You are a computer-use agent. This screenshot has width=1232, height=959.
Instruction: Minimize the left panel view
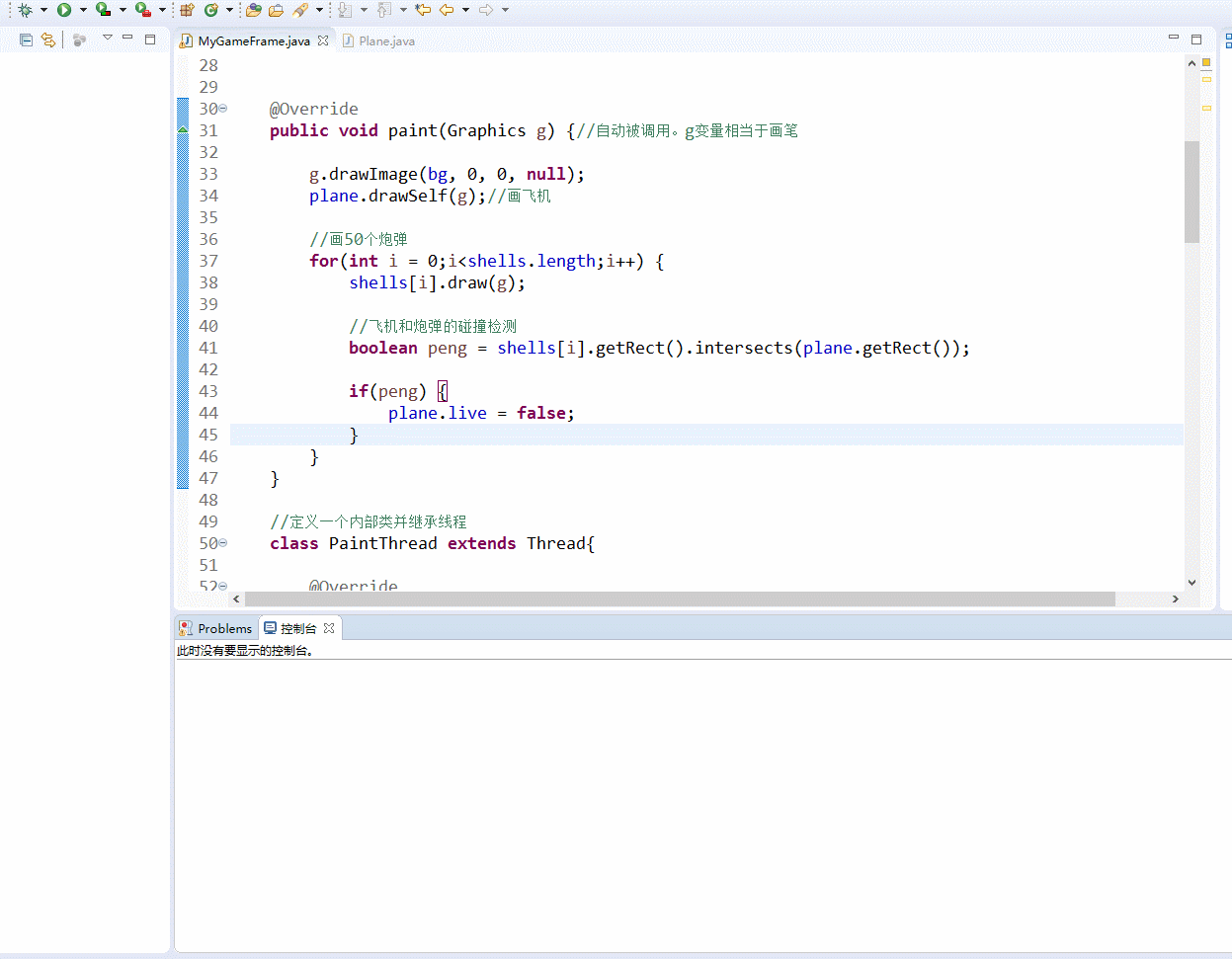coord(127,38)
